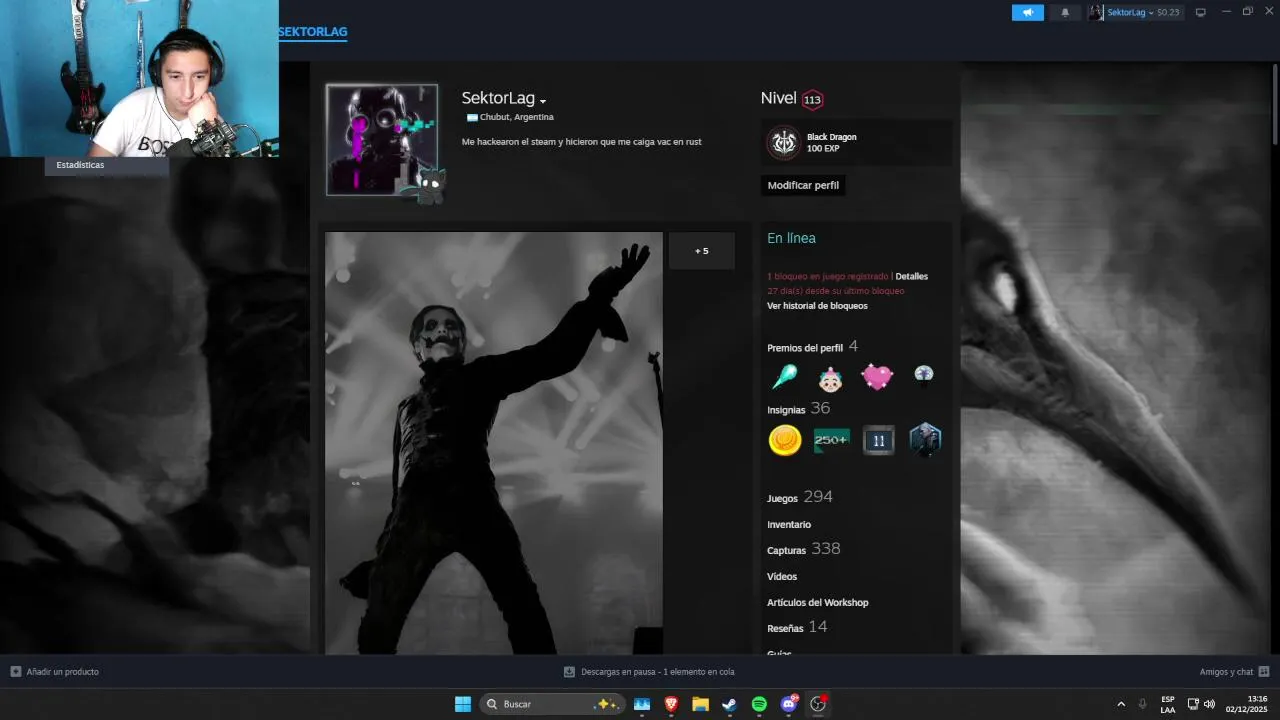
Task: Open the Steam announcements megaphone button
Action: pos(1027,12)
